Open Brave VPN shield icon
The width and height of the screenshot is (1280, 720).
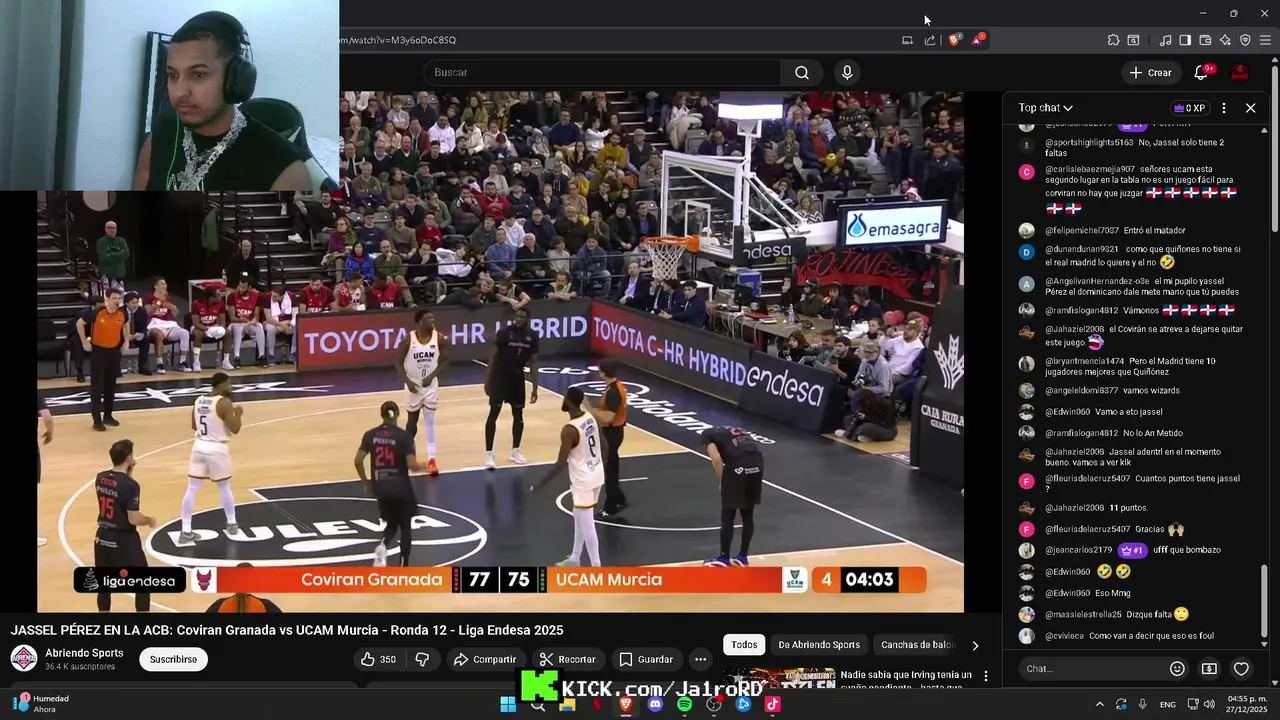click(1245, 40)
